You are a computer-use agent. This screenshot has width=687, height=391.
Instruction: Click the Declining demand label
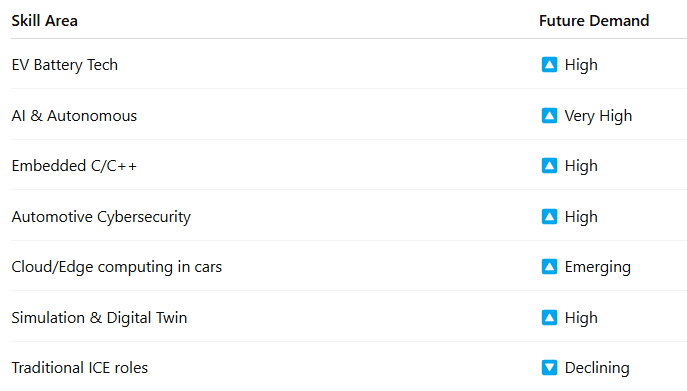pos(597,368)
